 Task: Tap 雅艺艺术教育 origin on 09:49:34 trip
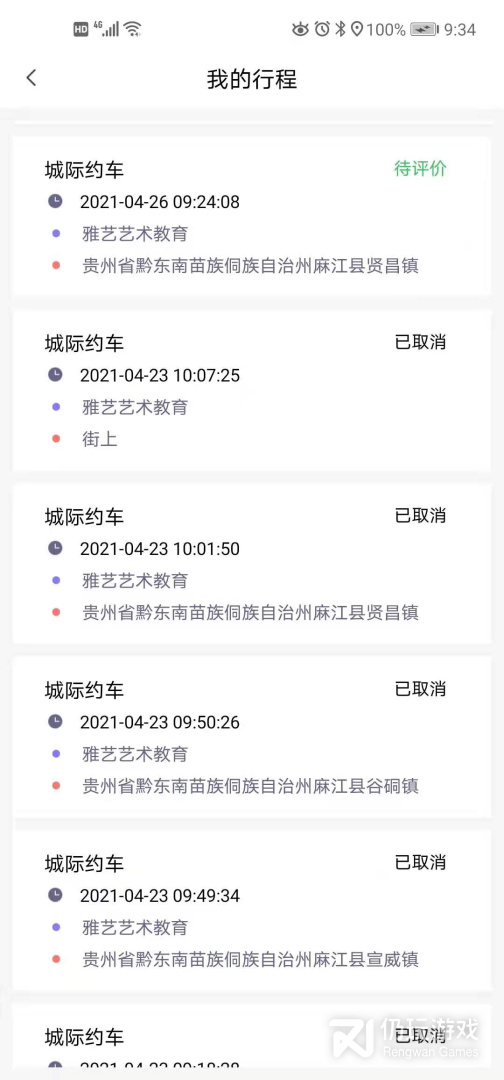click(x=135, y=927)
